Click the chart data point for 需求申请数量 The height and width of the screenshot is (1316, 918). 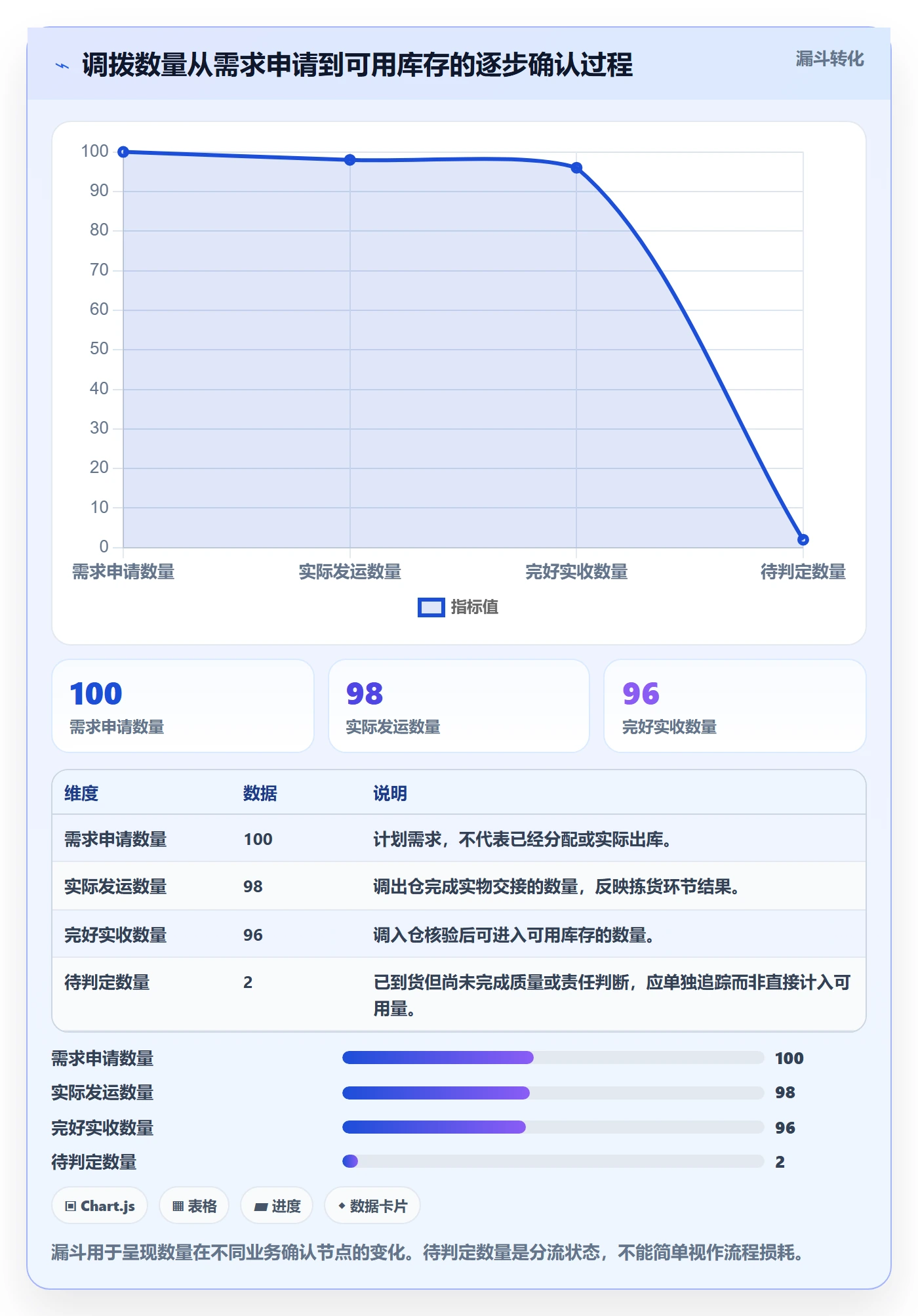click(x=123, y=152)
